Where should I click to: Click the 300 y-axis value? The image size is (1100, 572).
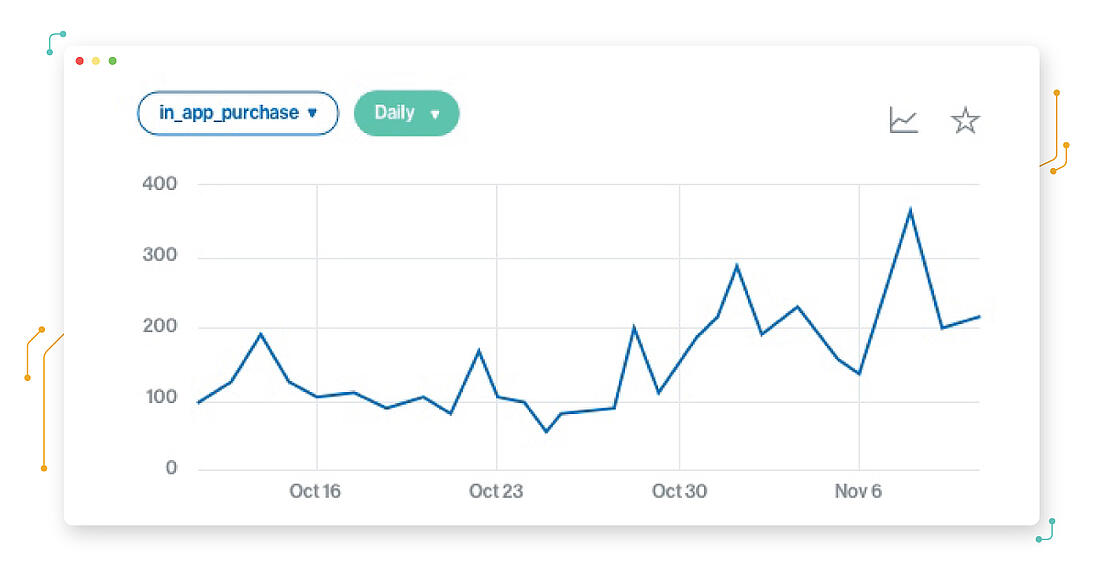[x=160, y=255]
